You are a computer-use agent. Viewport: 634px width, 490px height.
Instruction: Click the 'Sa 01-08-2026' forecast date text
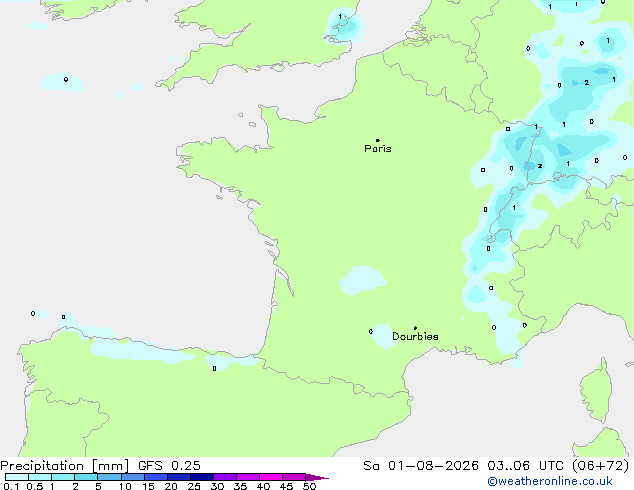(421, 466)
